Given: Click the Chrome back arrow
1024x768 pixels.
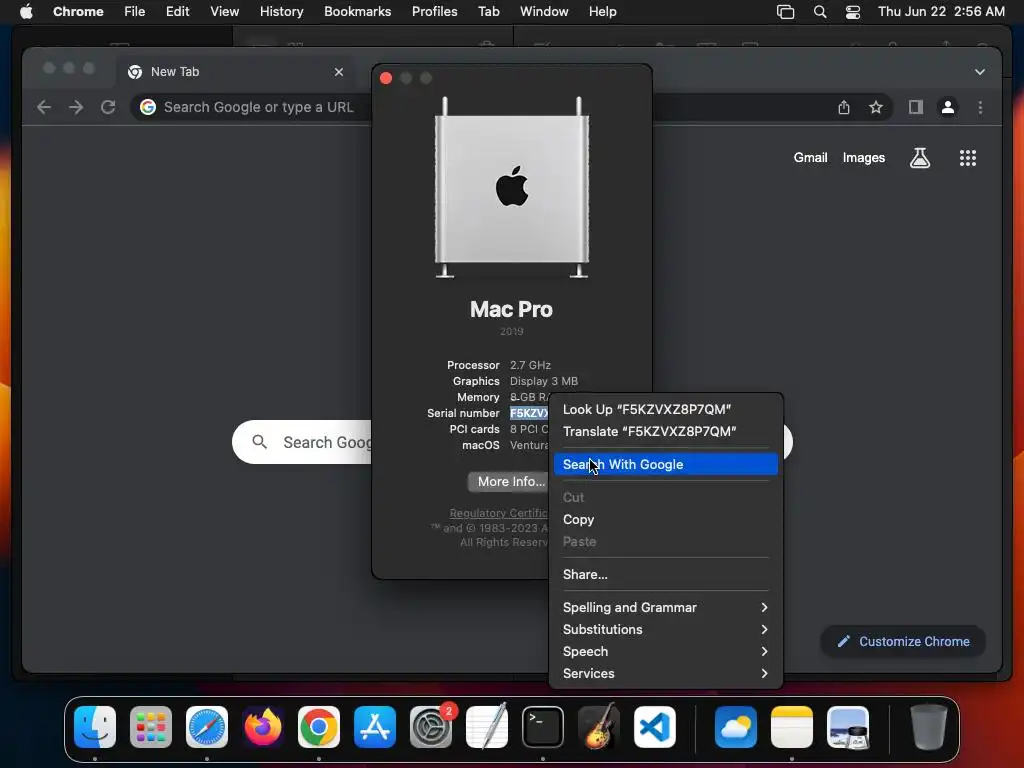Looking at the screenshot, I should click(x=44, y=107).
